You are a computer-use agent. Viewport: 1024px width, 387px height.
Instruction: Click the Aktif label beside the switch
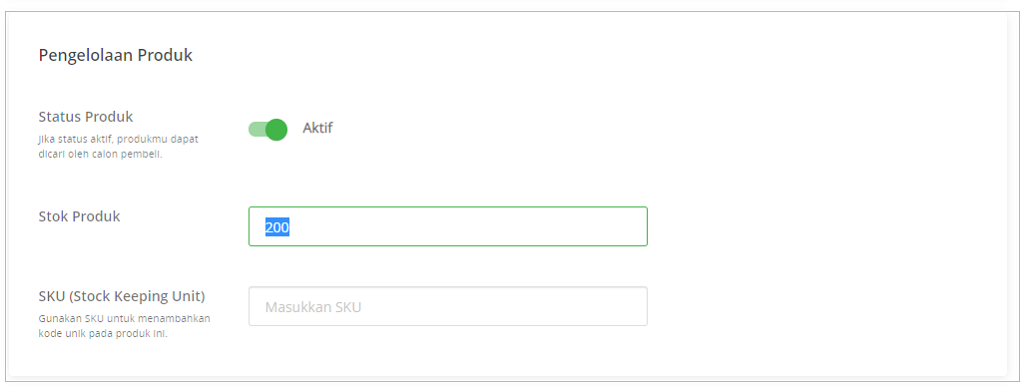click(317, 128)
